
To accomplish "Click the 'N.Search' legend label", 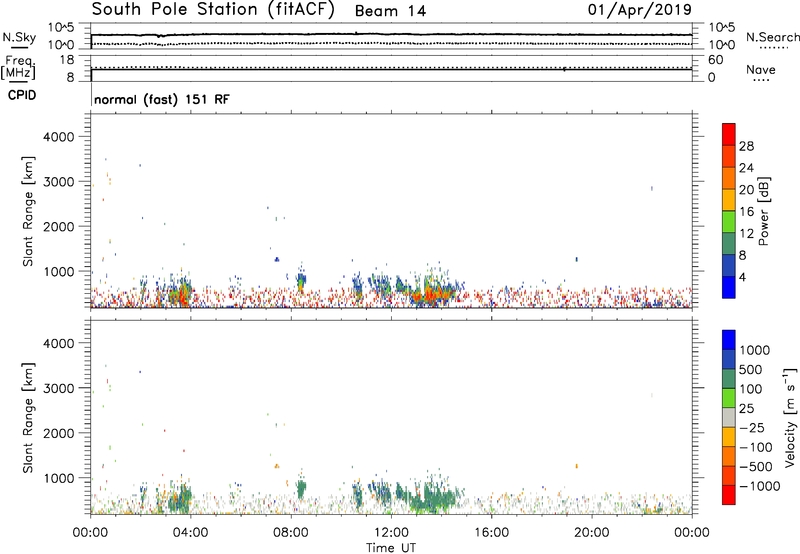I will point(772,37).
